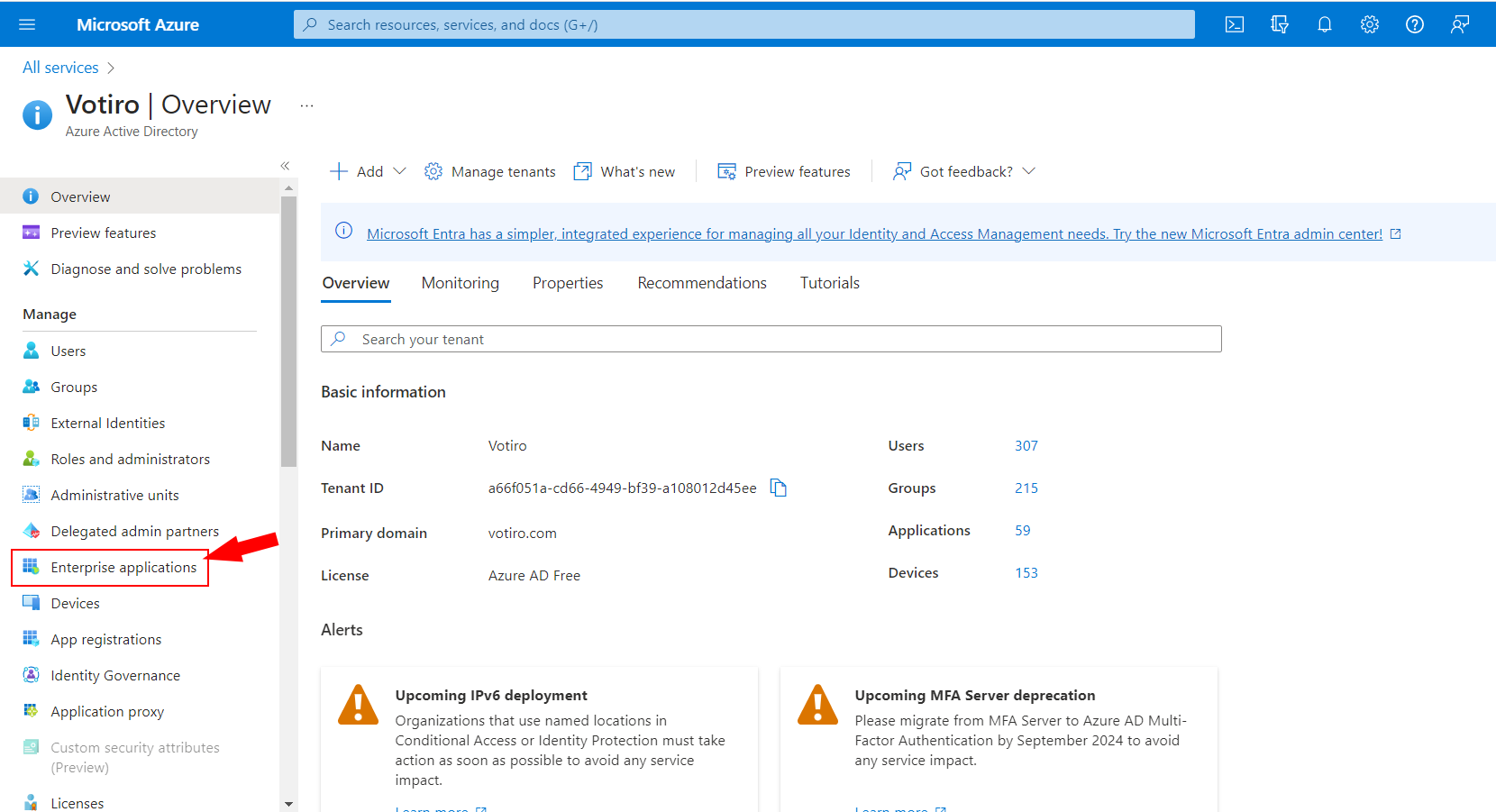Screen dimensions: 1496x812
Task: Click the External Identities icon
Action: pyautogui.click(x=32, y=423)
